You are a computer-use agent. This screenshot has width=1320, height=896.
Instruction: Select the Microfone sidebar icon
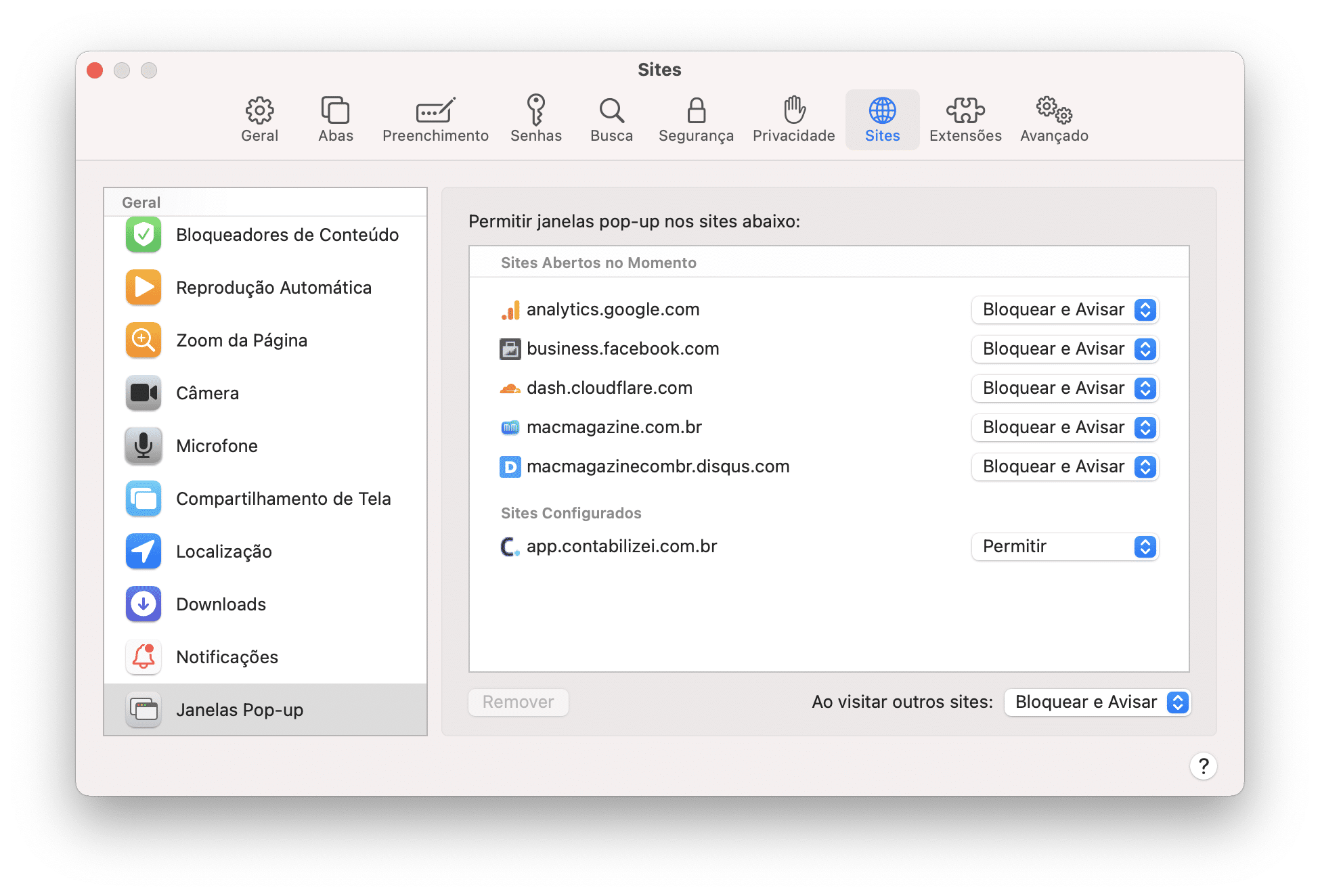tap(143, 445)
